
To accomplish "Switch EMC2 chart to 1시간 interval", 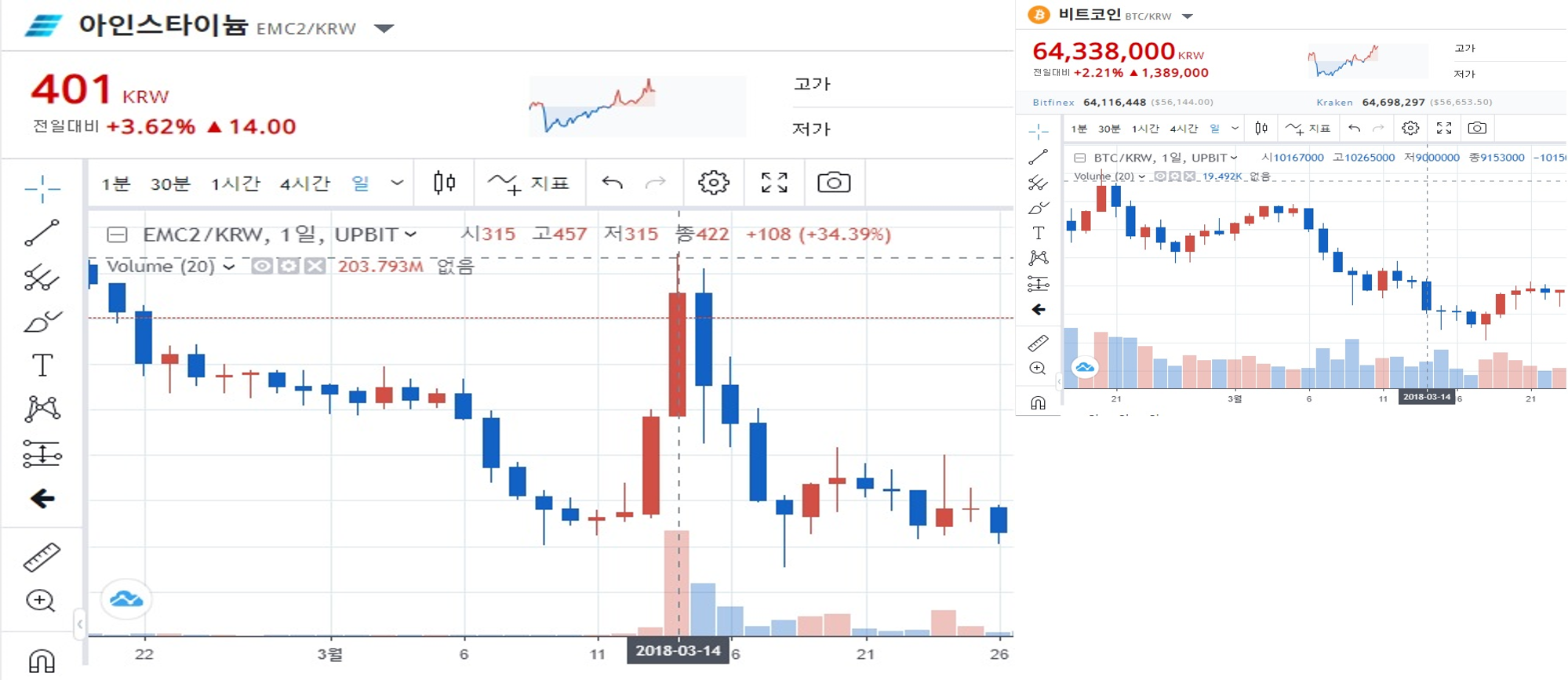I will pos(235,184).
